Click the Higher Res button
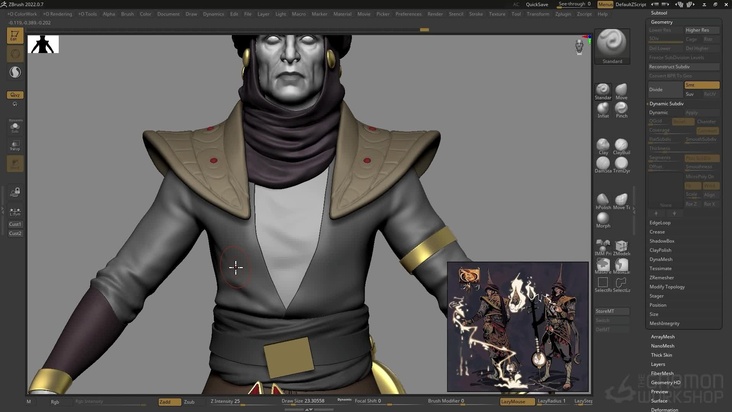The width and height of the screenshot is (732, 412). [702, 30]
